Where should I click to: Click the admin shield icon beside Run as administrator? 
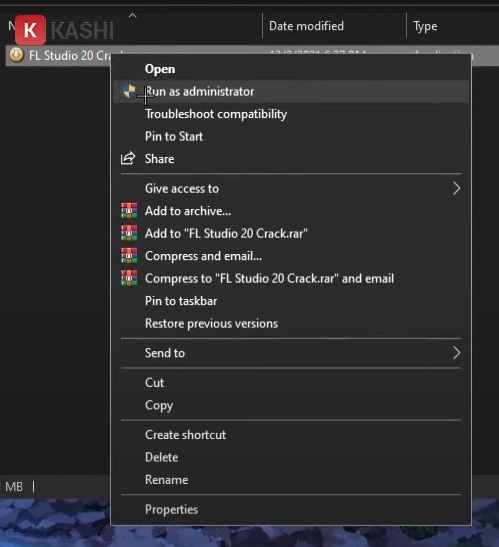[x=129, y=91]
